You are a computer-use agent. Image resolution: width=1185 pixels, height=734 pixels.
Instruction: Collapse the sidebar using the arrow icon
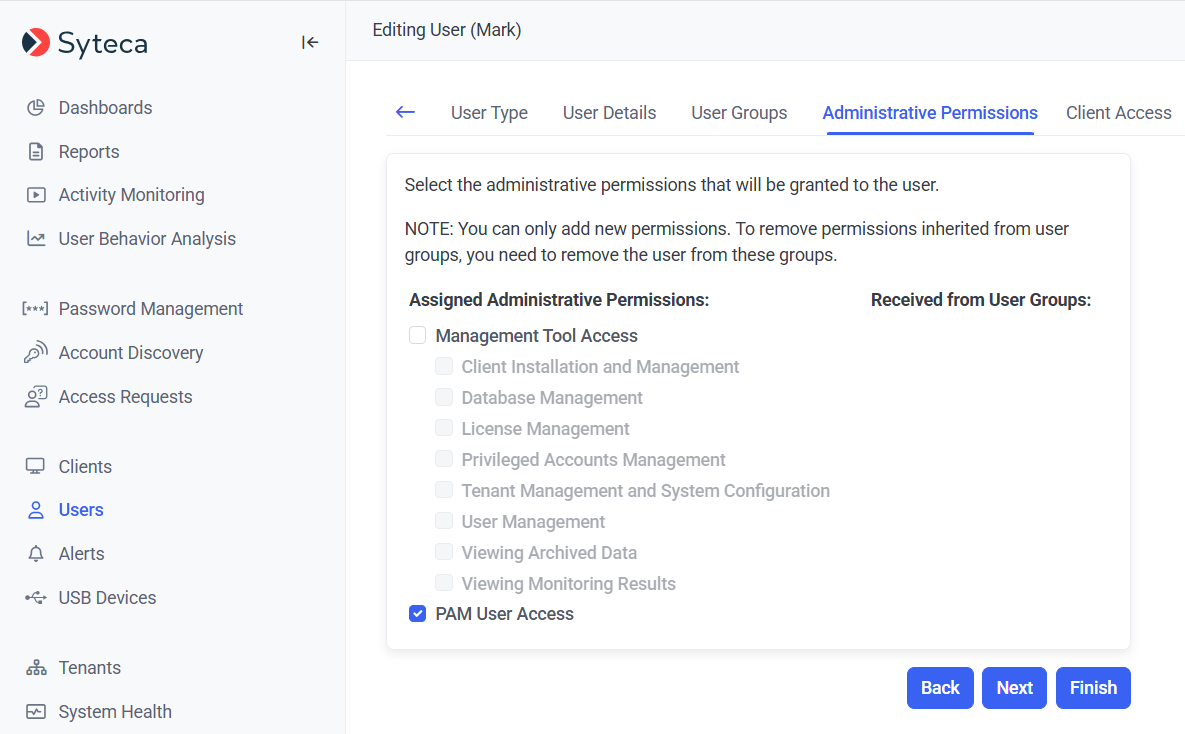pos(310,42)
